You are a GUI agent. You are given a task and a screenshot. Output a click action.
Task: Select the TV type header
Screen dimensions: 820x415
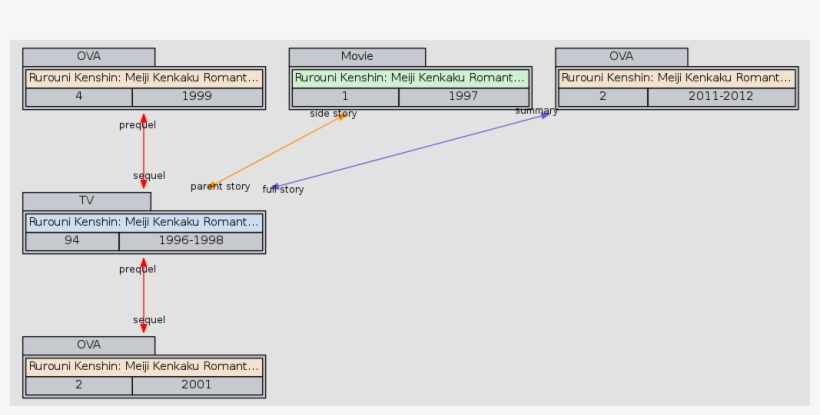[87, 201]
